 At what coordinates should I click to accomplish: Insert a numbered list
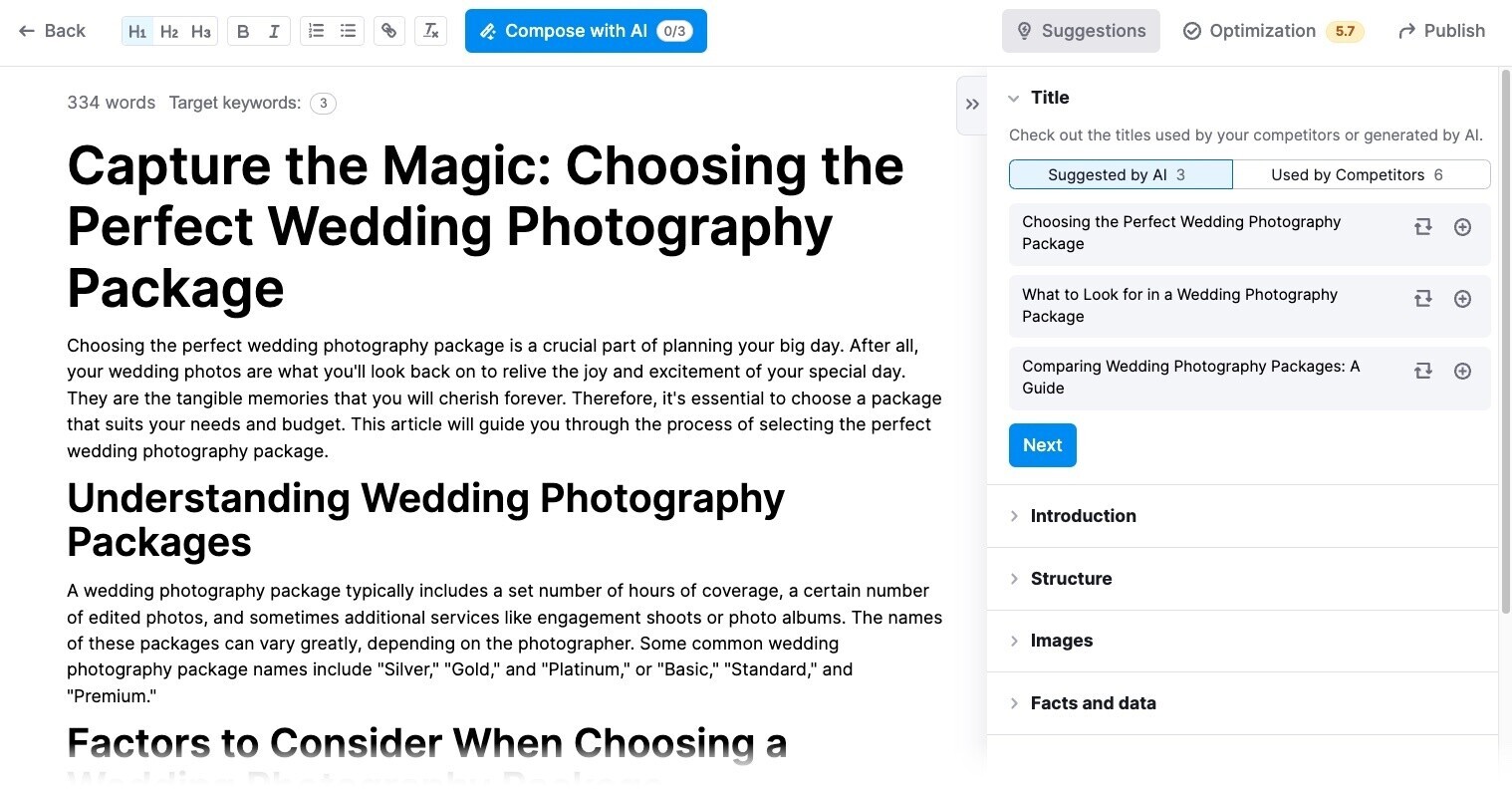[x=316, y=31]
